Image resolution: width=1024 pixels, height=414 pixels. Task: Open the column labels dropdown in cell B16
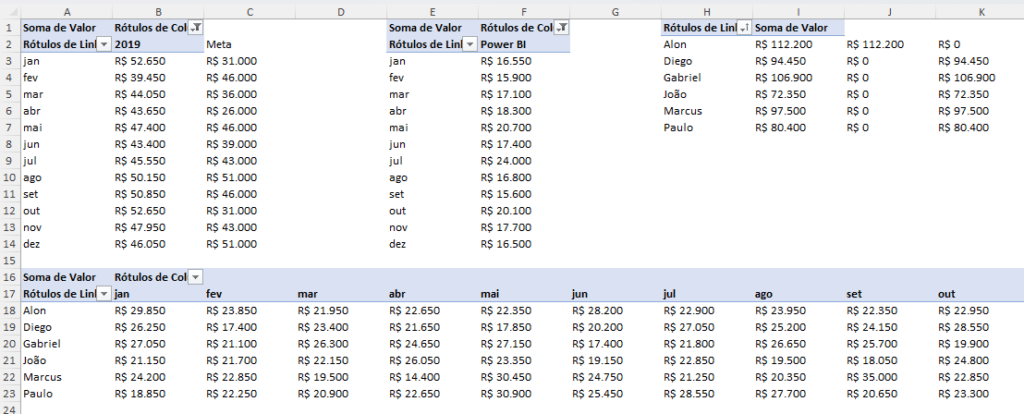coord(195,277)
